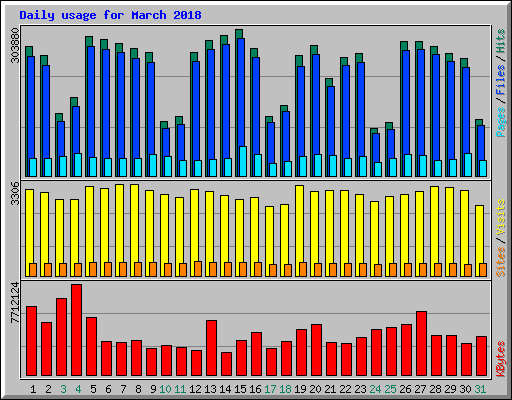This screenshot has height=400, width=512.
Task: Click green weekend day label 4
Action: pyautogui.click(x=78, y=389)
